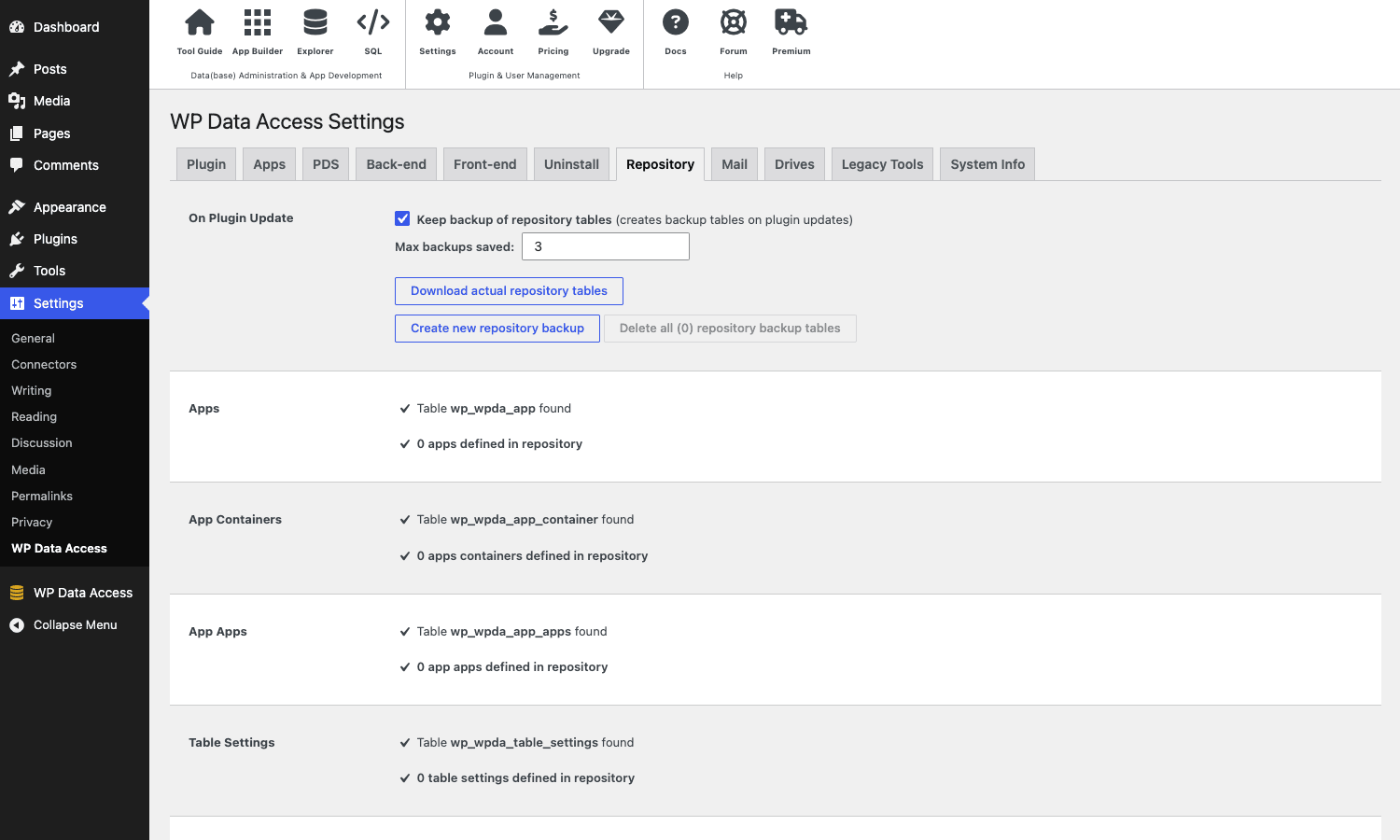Switch to the System Info tab
This screenshot has width=1400, height=840.
point(987,164)
